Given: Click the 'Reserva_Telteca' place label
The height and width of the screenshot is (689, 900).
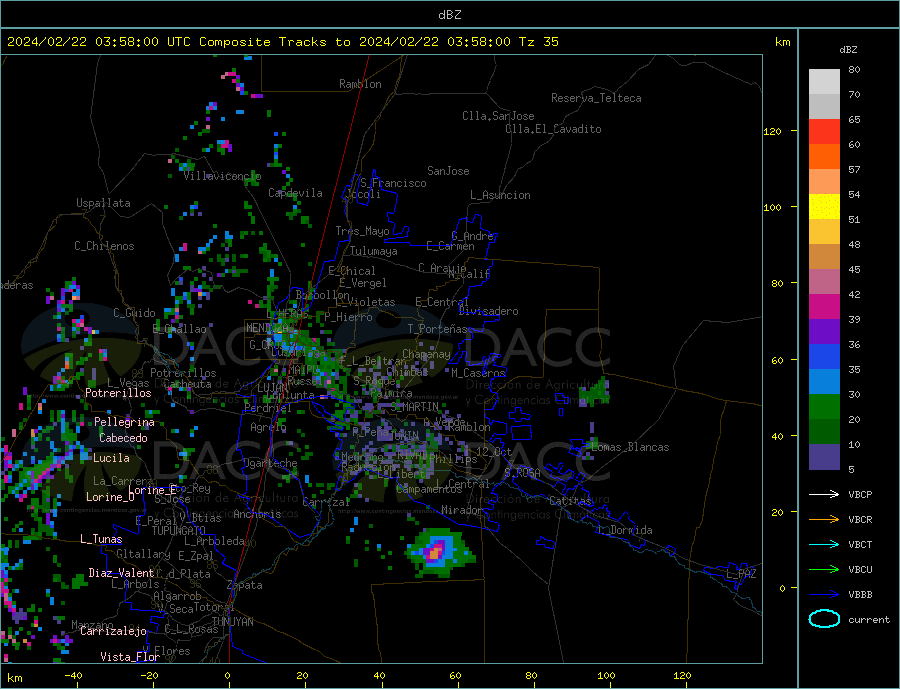Looking at the screenshot, I should [596, 98].
